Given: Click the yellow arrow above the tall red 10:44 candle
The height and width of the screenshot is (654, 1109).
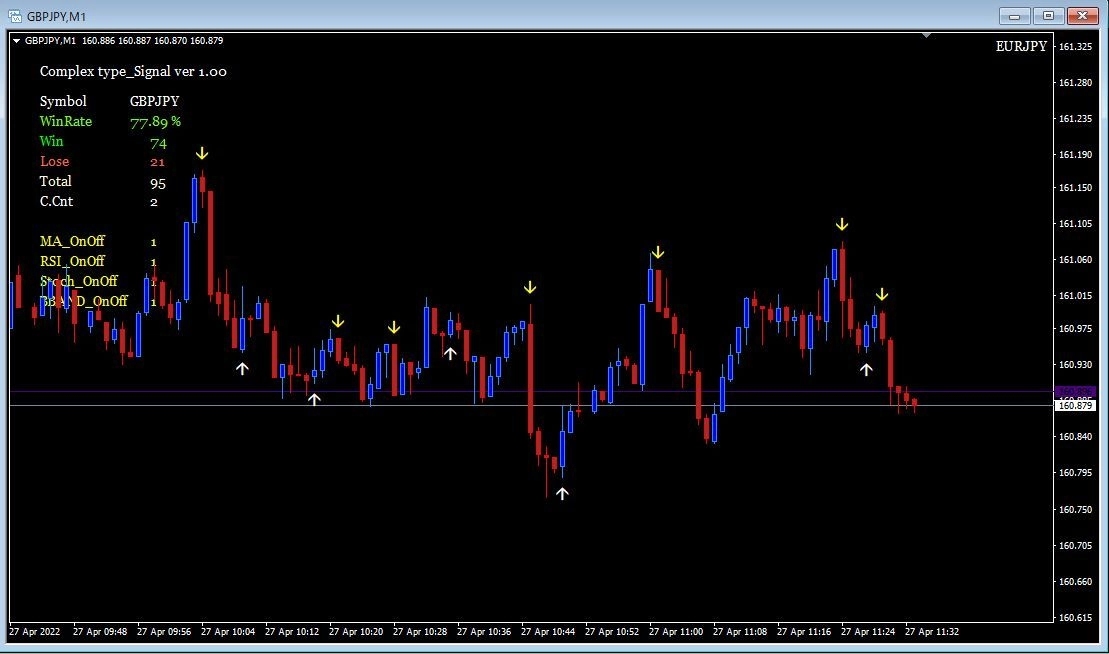Looking at the screenshot, I should 530,288.
